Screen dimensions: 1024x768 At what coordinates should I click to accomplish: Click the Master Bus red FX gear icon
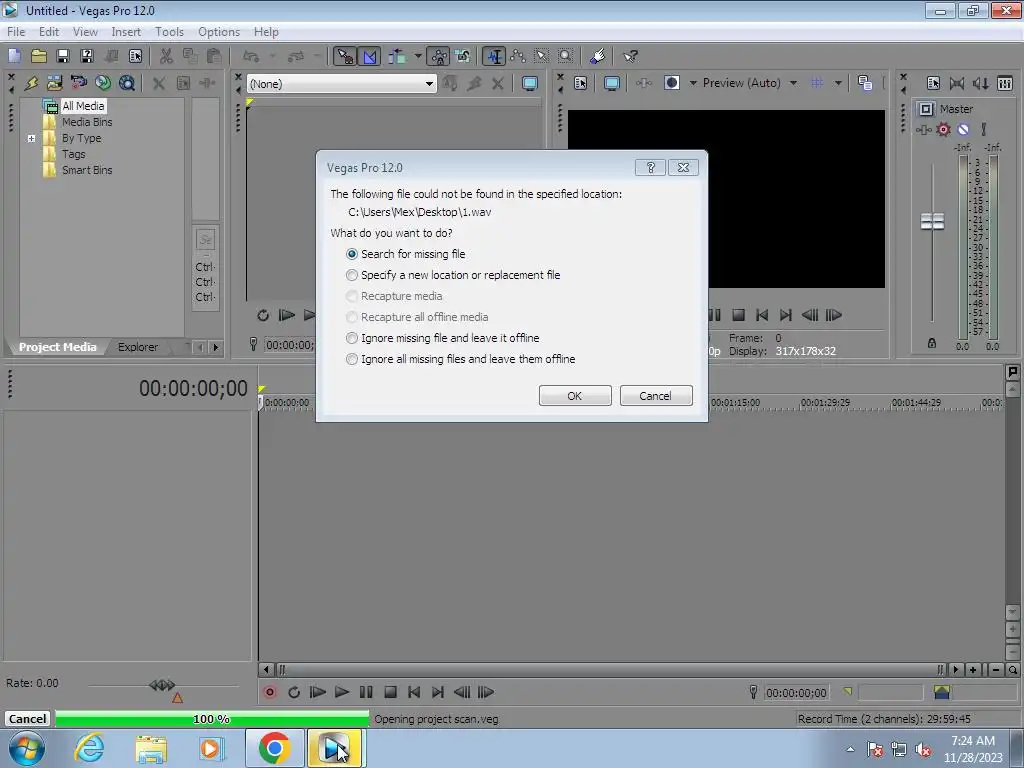(943, 129)
